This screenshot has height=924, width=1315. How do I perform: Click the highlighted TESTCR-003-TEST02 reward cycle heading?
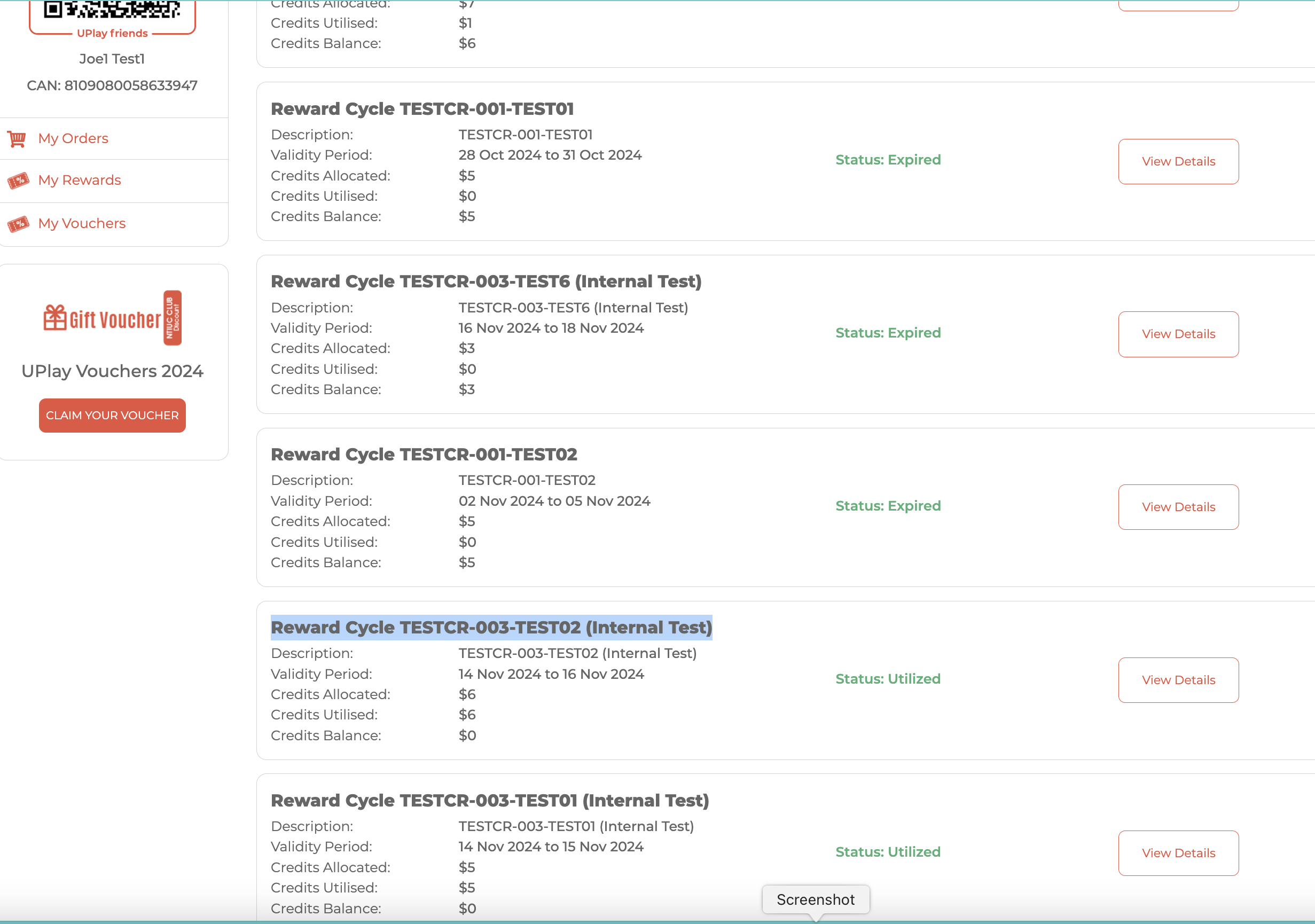tap(491, 627)
